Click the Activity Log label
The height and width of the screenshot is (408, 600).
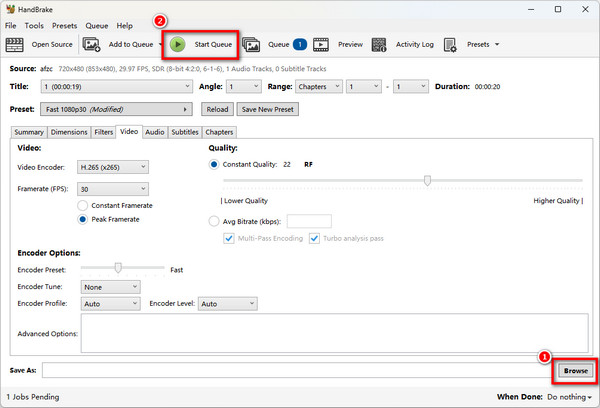tap(415, 44)
